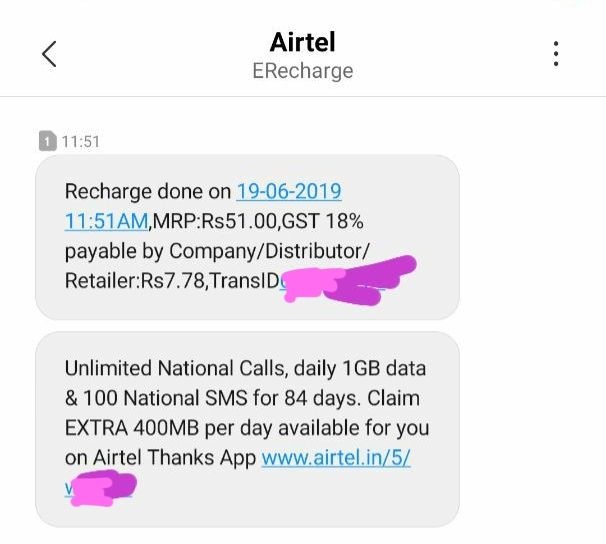Open the www.airtel.in/5/ link
Image resolution: width=606 pixels, height=544 pixels.
[336, 458]
